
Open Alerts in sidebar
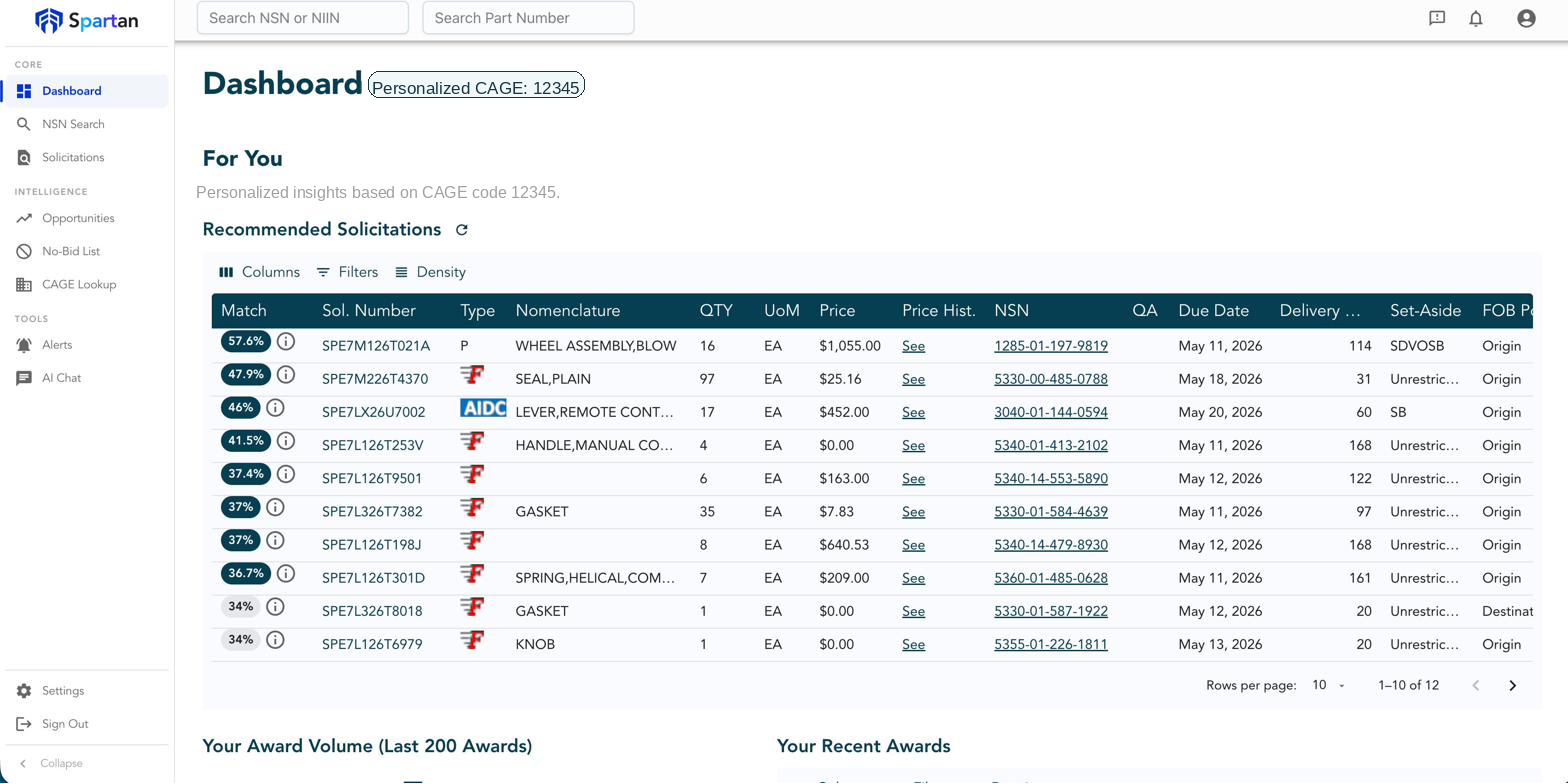click(86, 345)
